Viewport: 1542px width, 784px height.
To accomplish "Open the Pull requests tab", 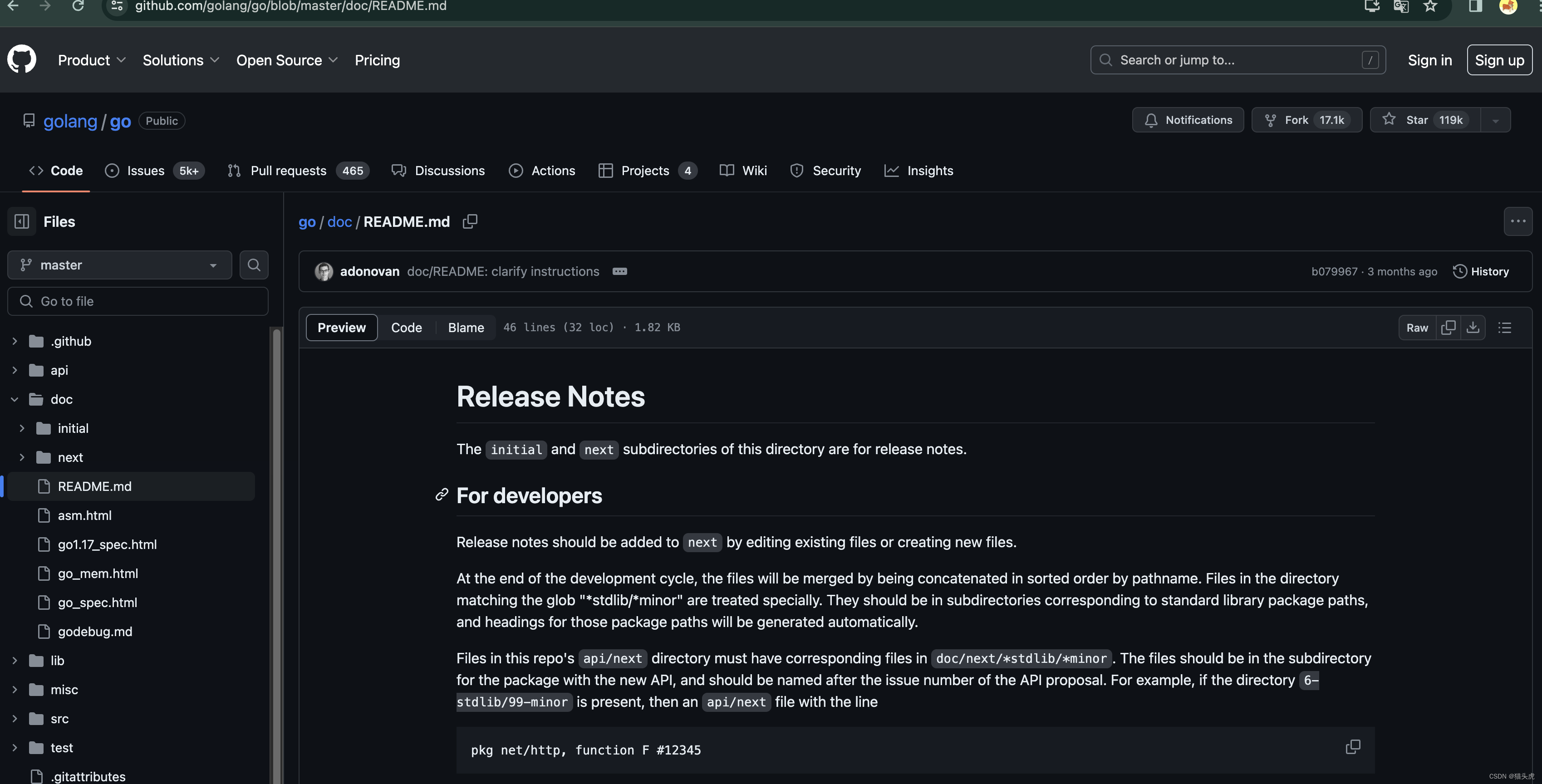I will point(298,171).
